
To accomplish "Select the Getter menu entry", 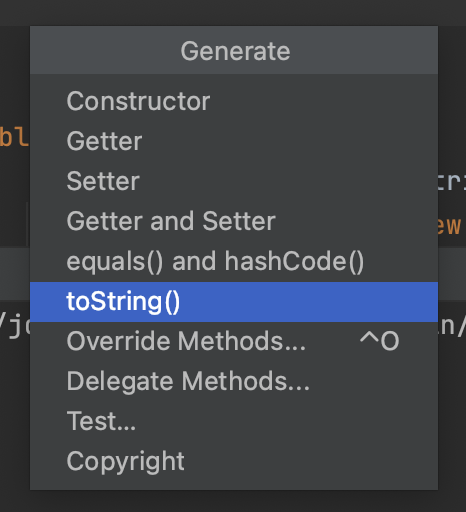I will coord(234,141).
